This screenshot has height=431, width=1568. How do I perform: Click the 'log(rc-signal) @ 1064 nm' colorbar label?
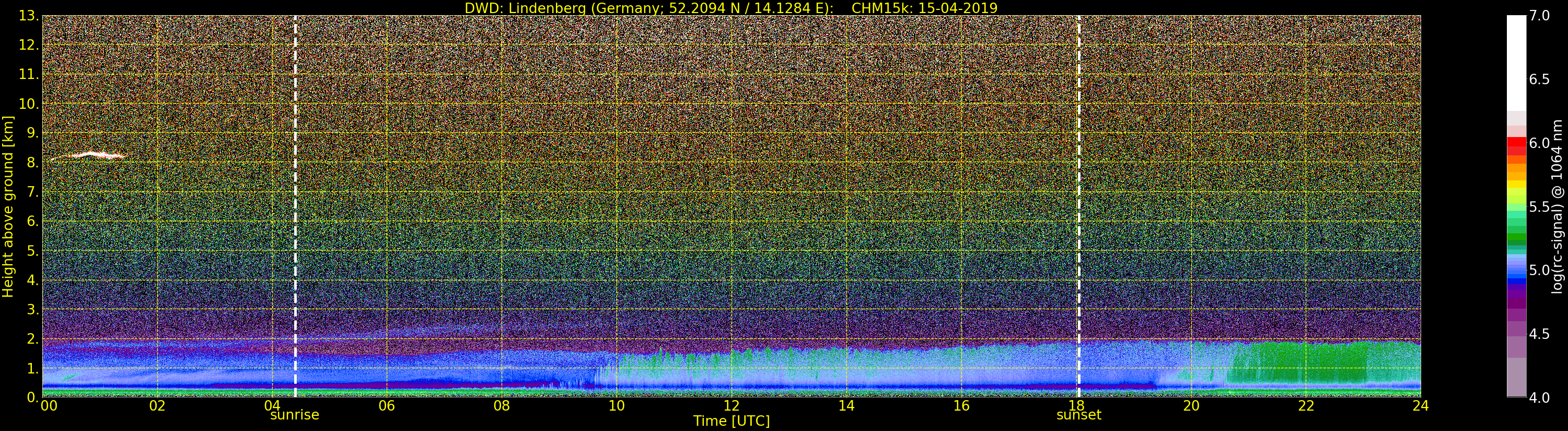1558,206
